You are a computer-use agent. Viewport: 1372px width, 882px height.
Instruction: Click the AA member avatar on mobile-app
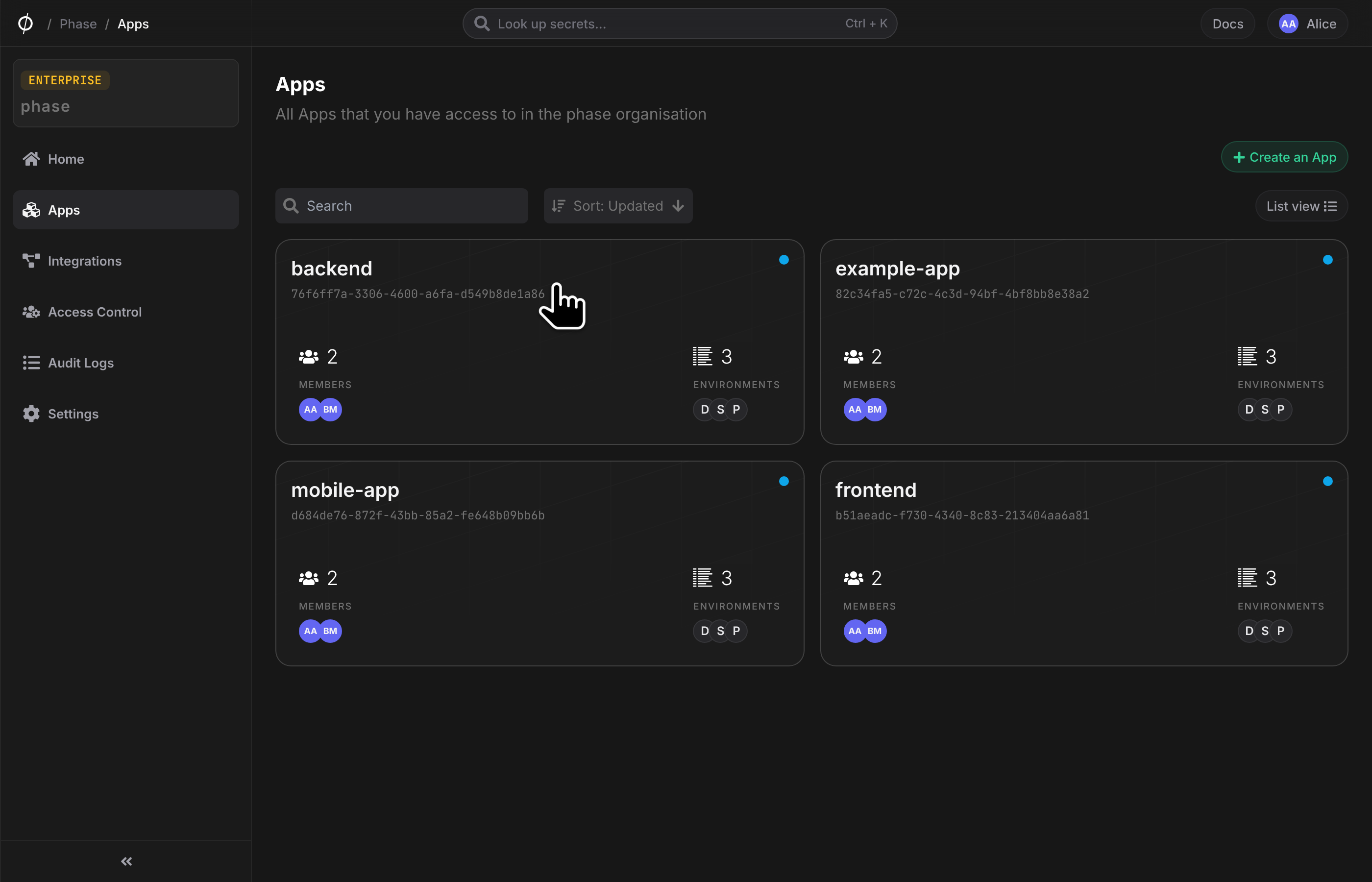point(310,631)
